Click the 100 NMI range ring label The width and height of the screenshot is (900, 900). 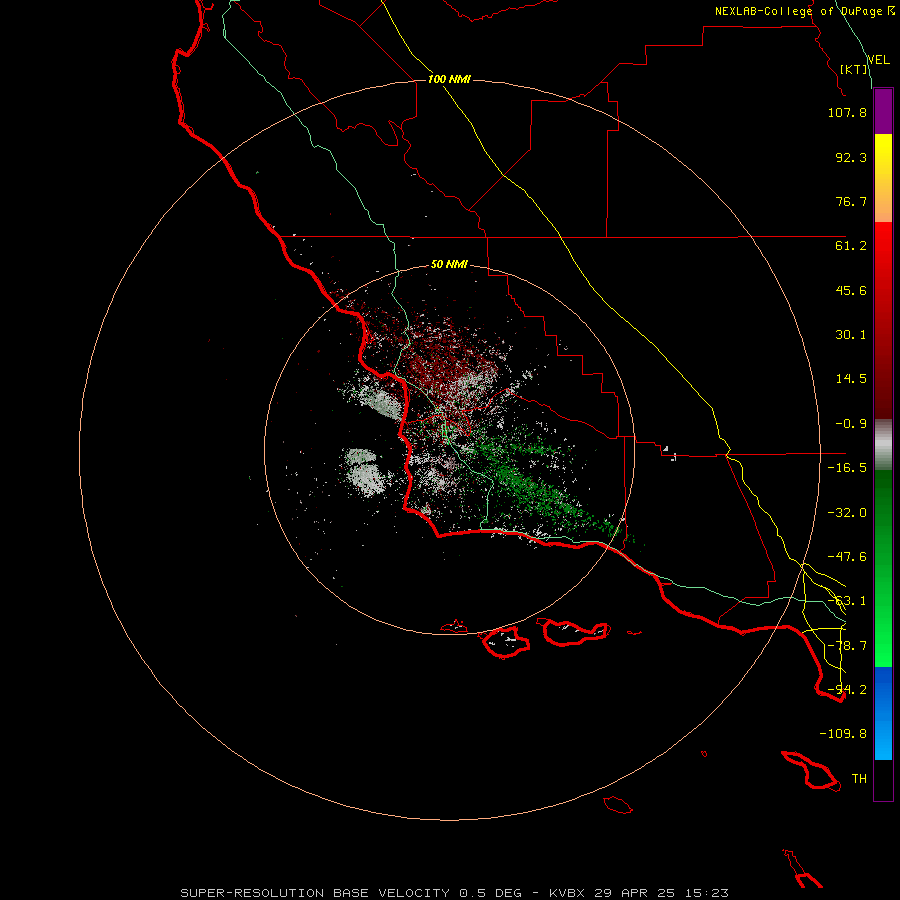click(449, 79)
